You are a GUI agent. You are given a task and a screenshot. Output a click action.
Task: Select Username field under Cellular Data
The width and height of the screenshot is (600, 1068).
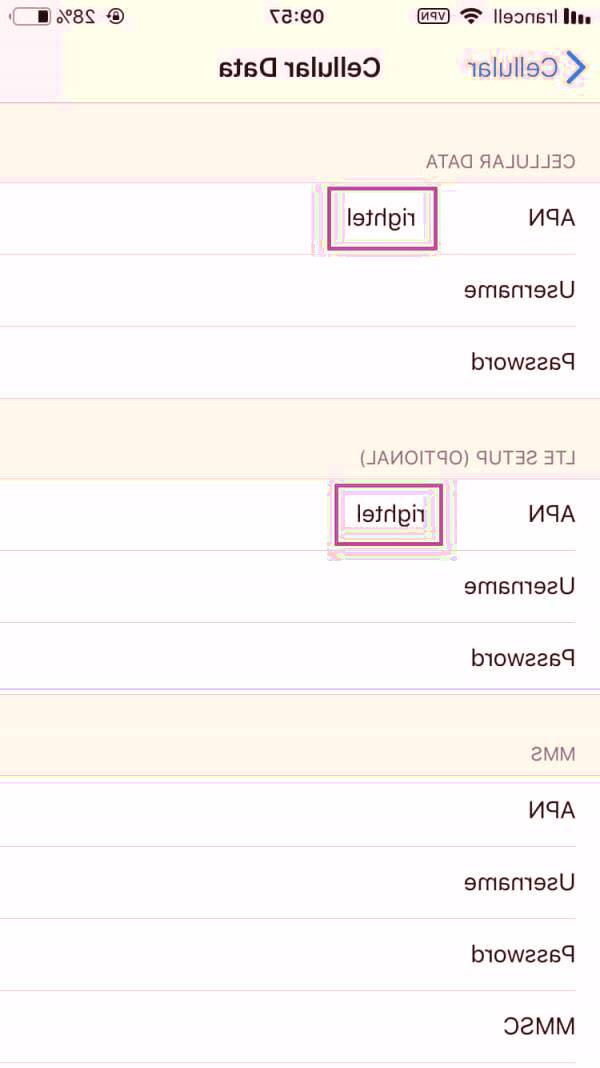pos(300,291)
